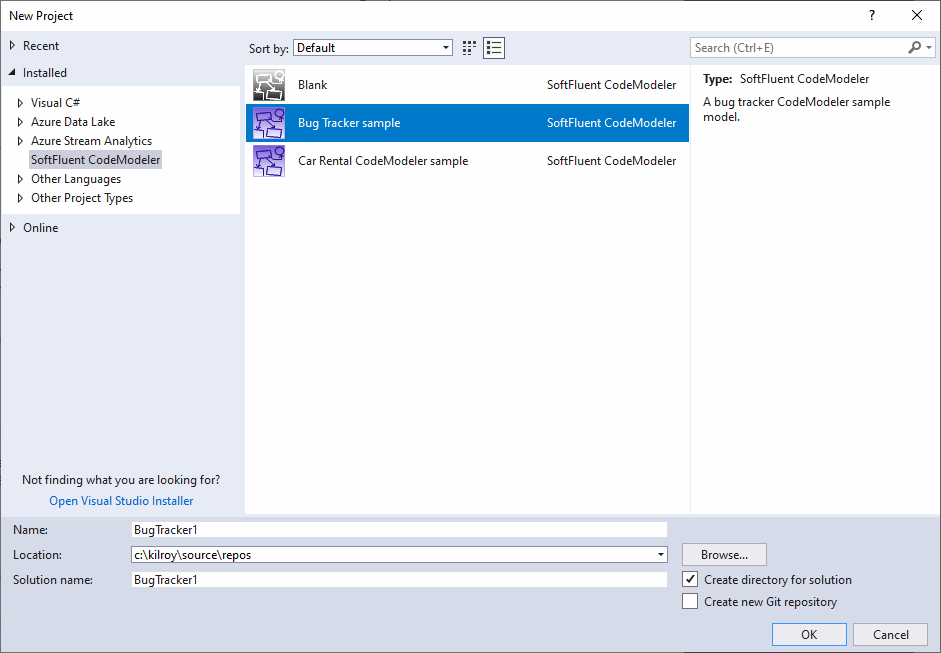Click the Car Rental CodeModeler sample icon
The image size is (941, 653).
pos(269,161)
